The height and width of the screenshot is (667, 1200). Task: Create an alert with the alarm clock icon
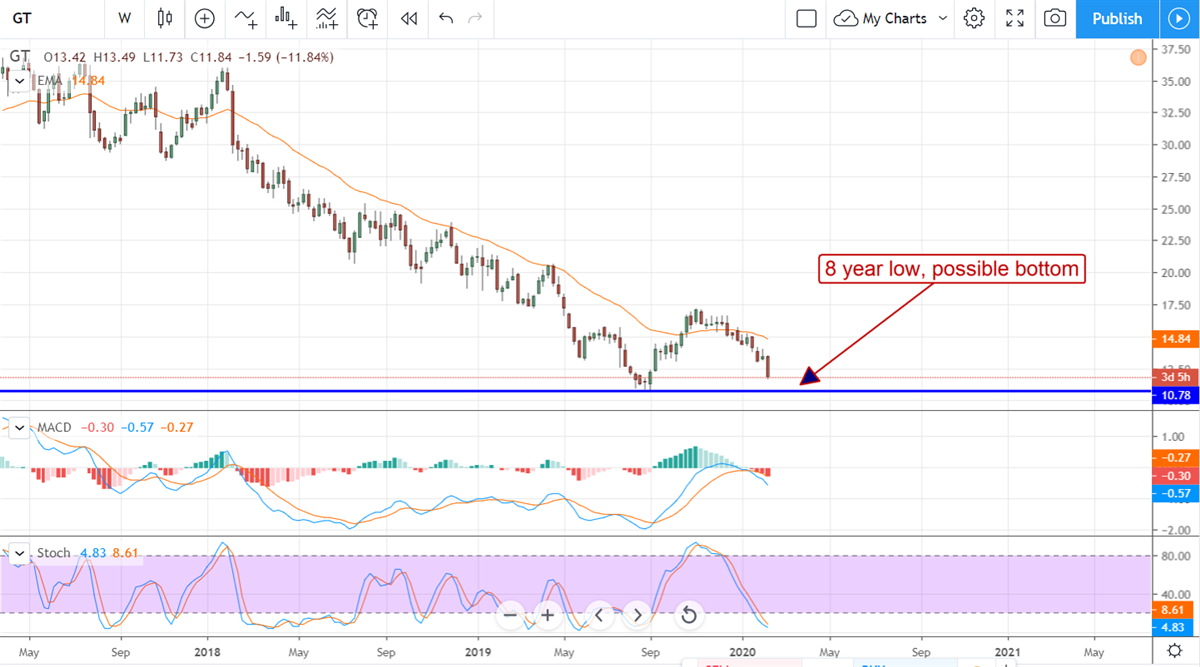tap(368, 18)
